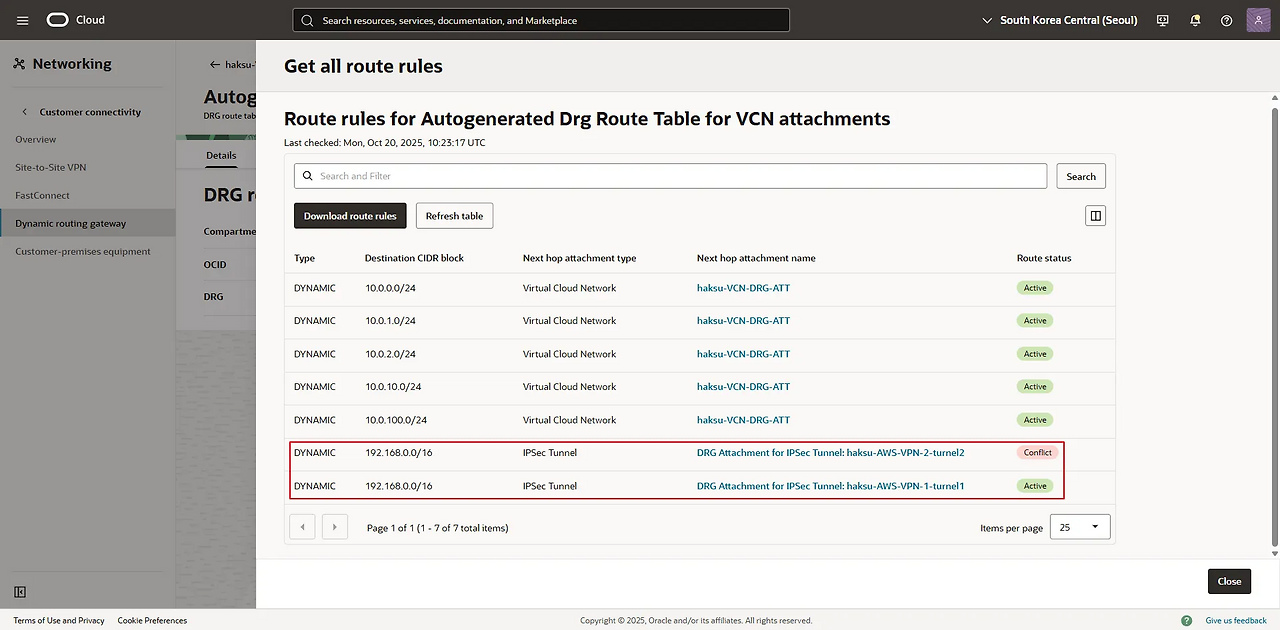The height and width of the screenshot is (630, 1280).
Task: Click the back arrow next to haksu
Action: coord(214,64)
